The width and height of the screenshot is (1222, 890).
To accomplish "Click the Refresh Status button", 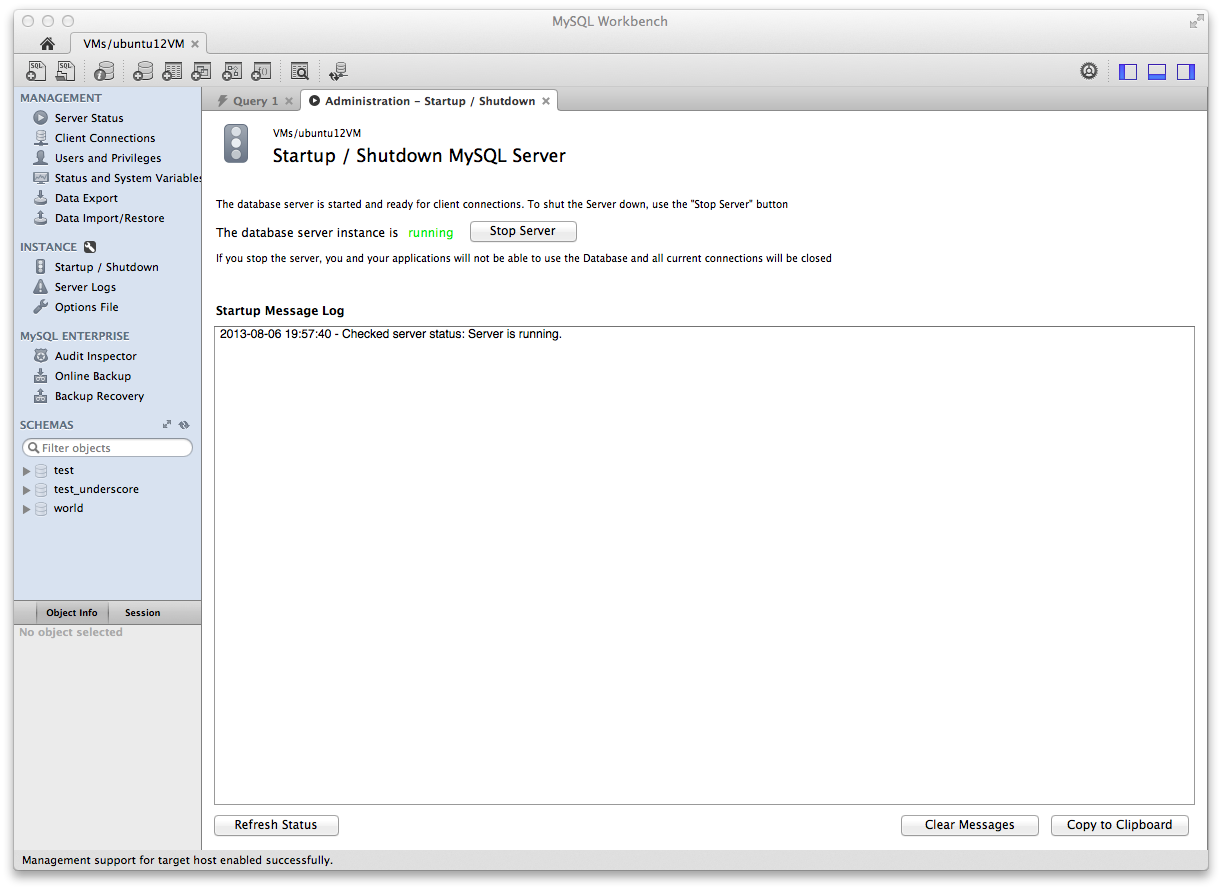I will click(x=276, y=825).
